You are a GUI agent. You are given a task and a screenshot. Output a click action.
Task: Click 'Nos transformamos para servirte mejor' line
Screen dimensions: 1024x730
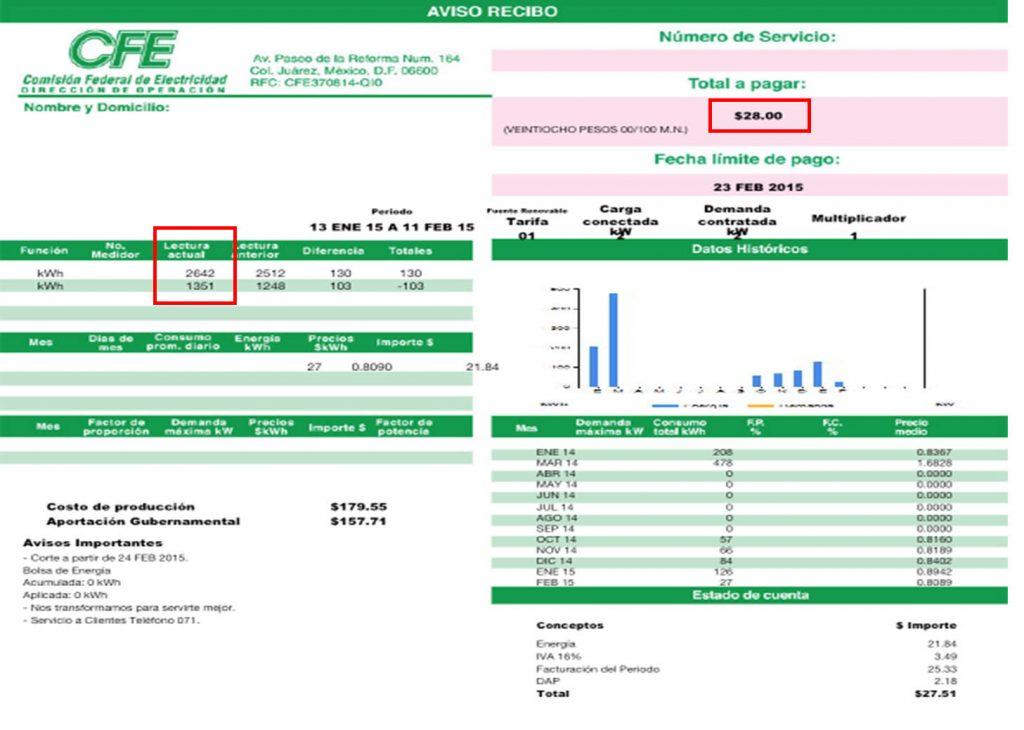click(129, 608)
